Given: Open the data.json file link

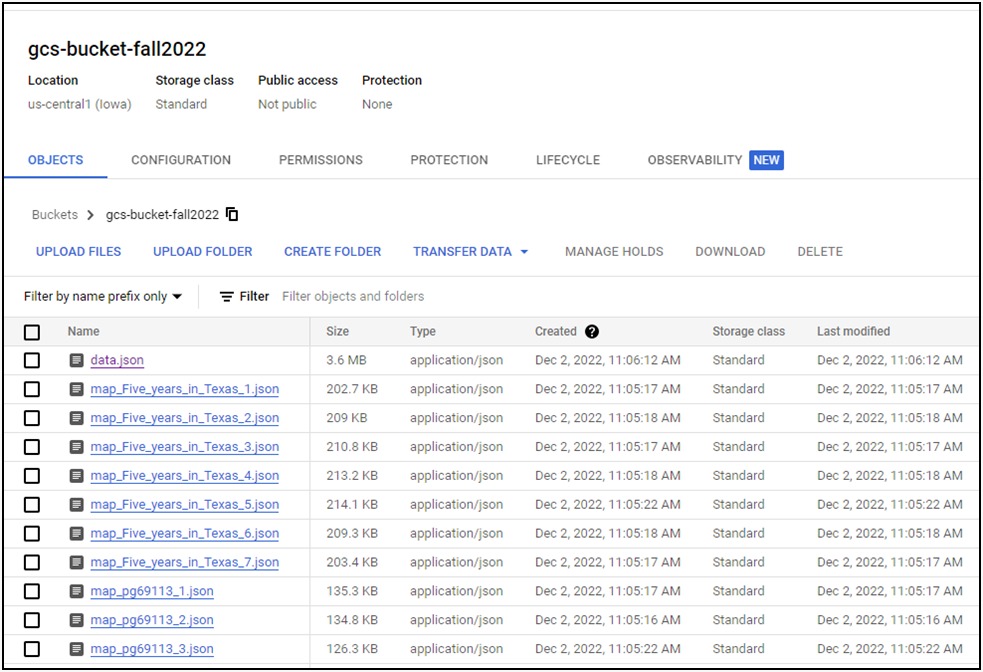Looking at the screenshot, I should point(116,360).
